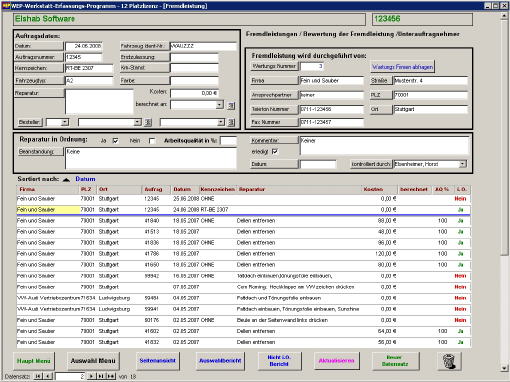Click the trash can delete icon
The image size is (510, 382).
(449, 361)
